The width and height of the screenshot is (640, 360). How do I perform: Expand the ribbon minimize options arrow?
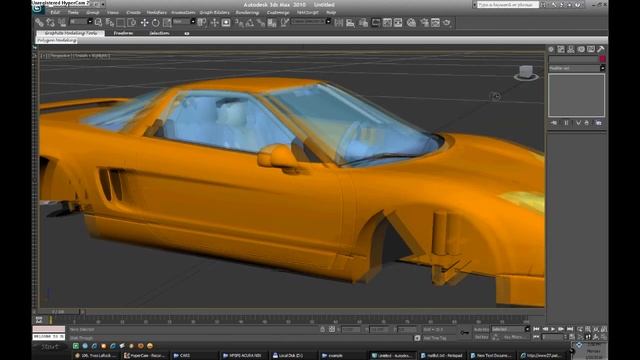(187, 33)
